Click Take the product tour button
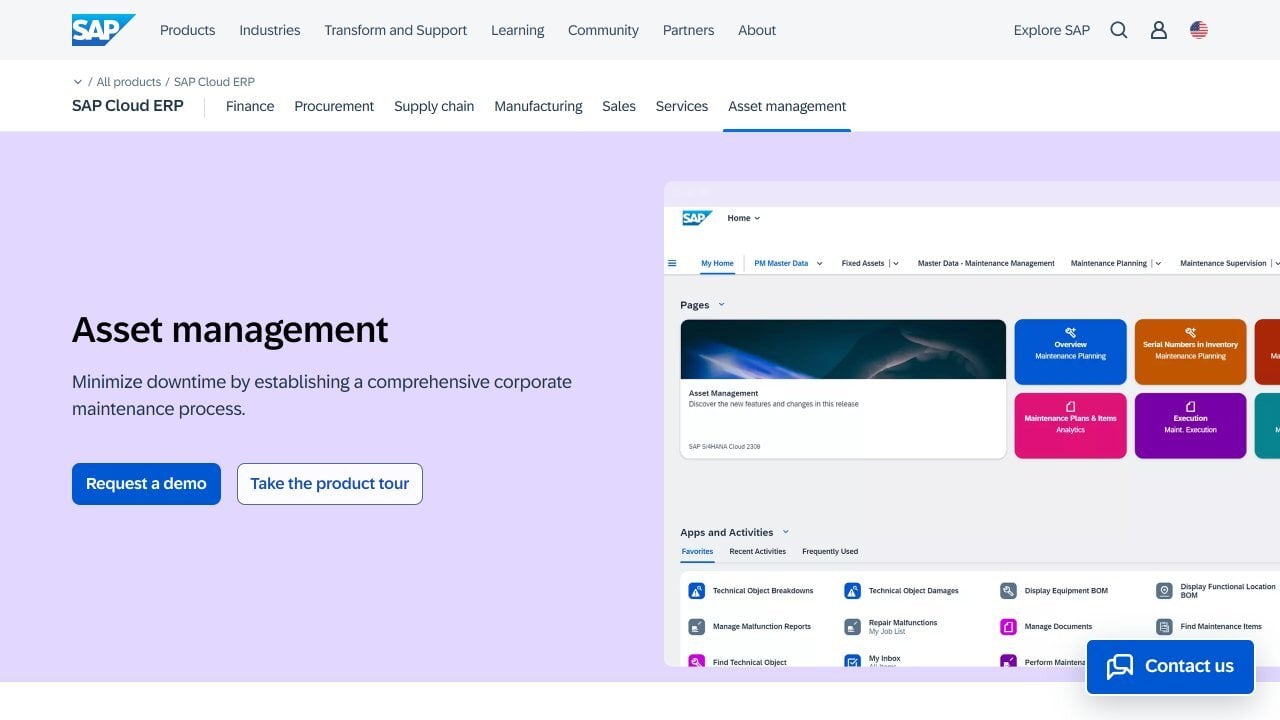The width and height of the screenshot is (1280, 720). point(330,484)
